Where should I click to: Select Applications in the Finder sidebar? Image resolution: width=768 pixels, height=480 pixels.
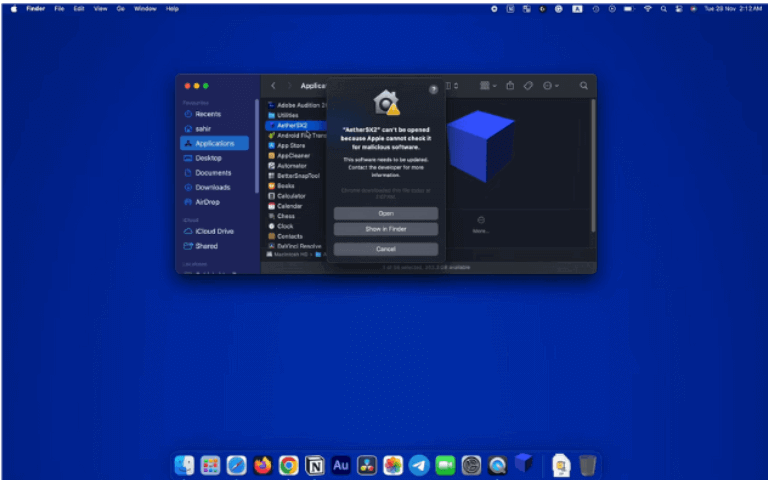point(214,143)
